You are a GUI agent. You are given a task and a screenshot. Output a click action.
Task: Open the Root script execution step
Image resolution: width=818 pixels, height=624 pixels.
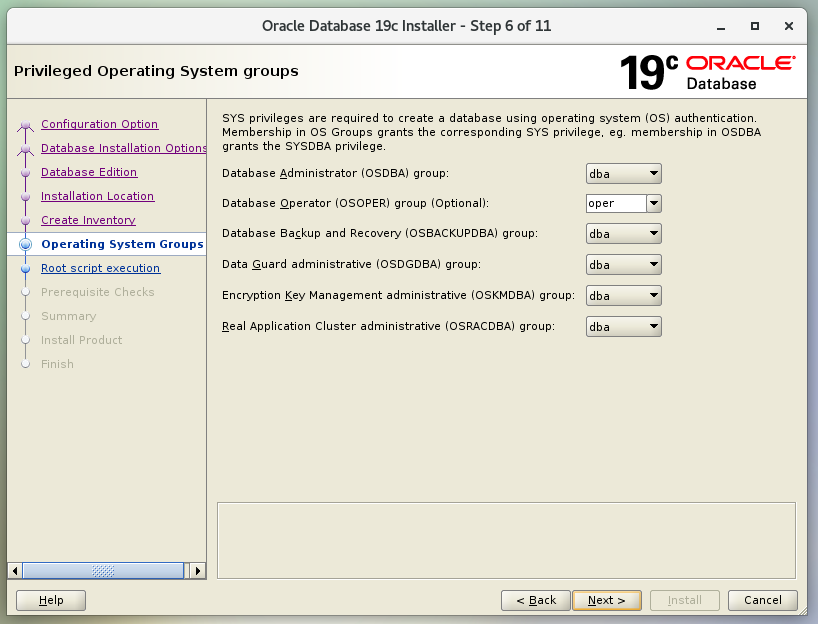(x=100, y=268)
